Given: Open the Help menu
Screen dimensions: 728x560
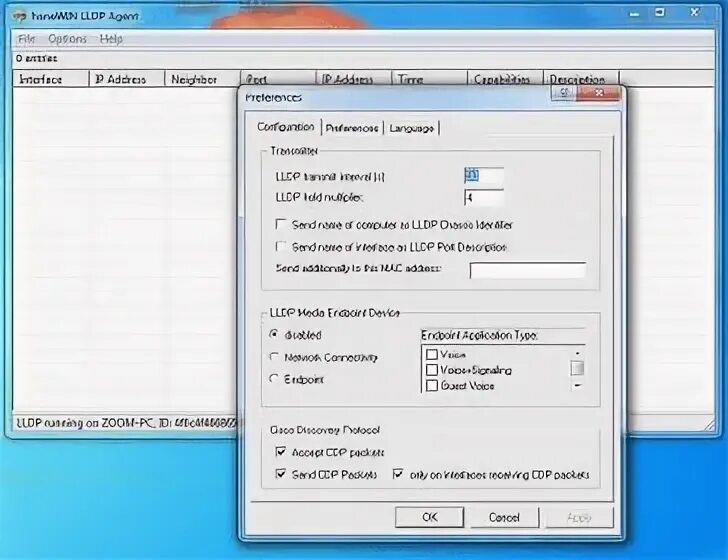Looking at the screenshot, I should [x=111, y=39].
